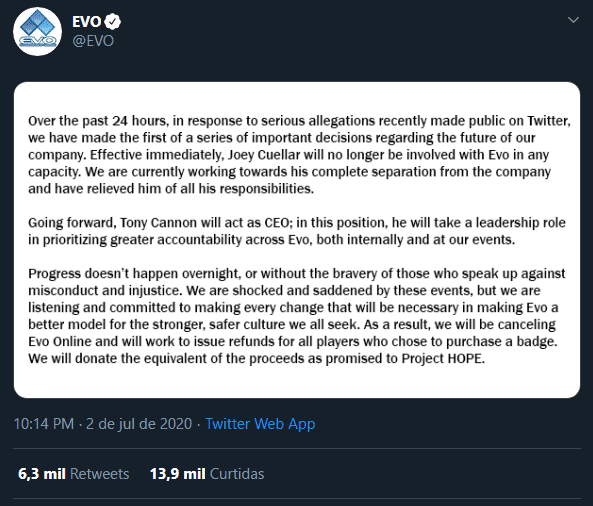Click the 'Progress doesn't happen overnight' line

[x=297, y=273]
